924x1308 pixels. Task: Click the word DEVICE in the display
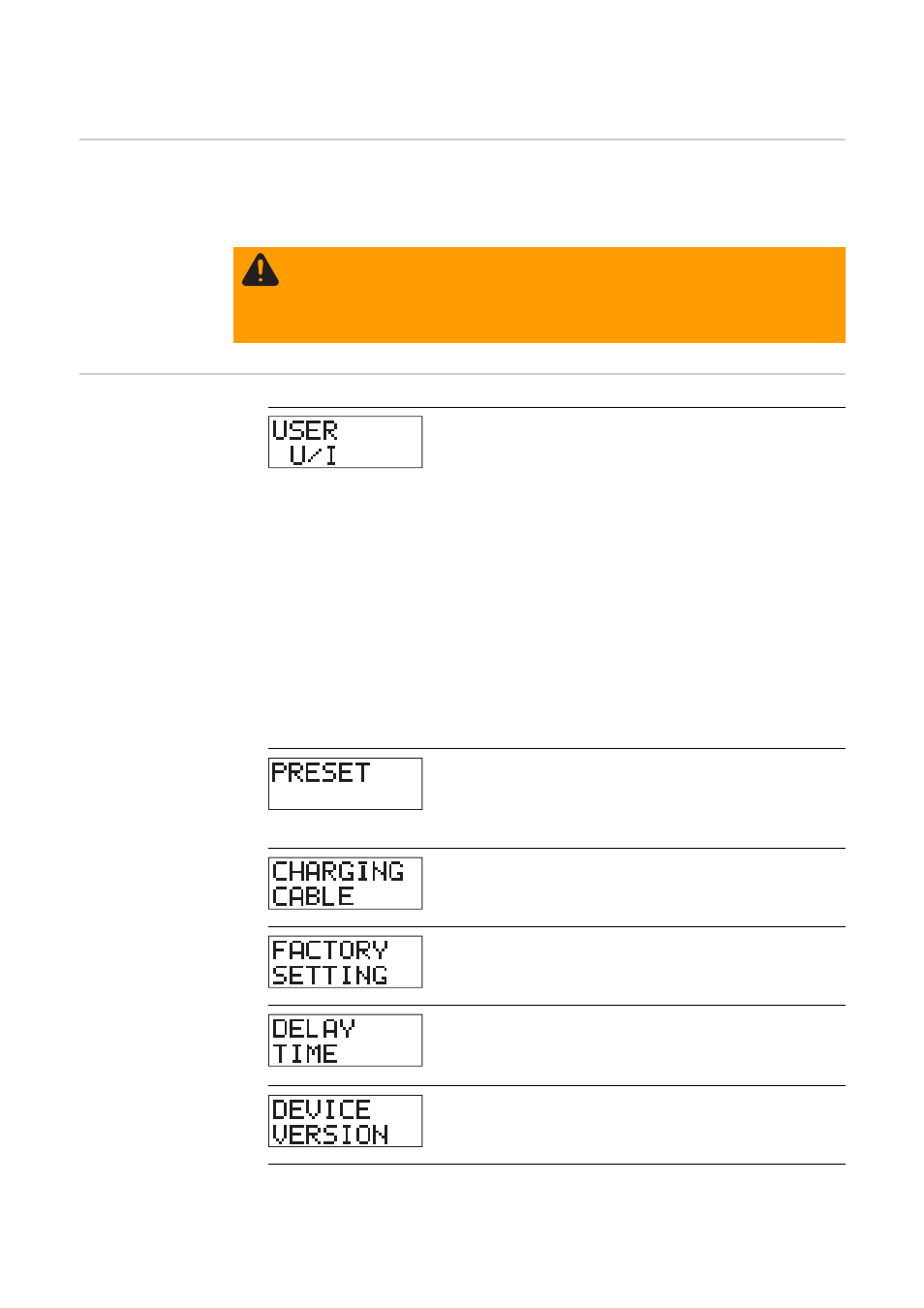coord(322,1108)
